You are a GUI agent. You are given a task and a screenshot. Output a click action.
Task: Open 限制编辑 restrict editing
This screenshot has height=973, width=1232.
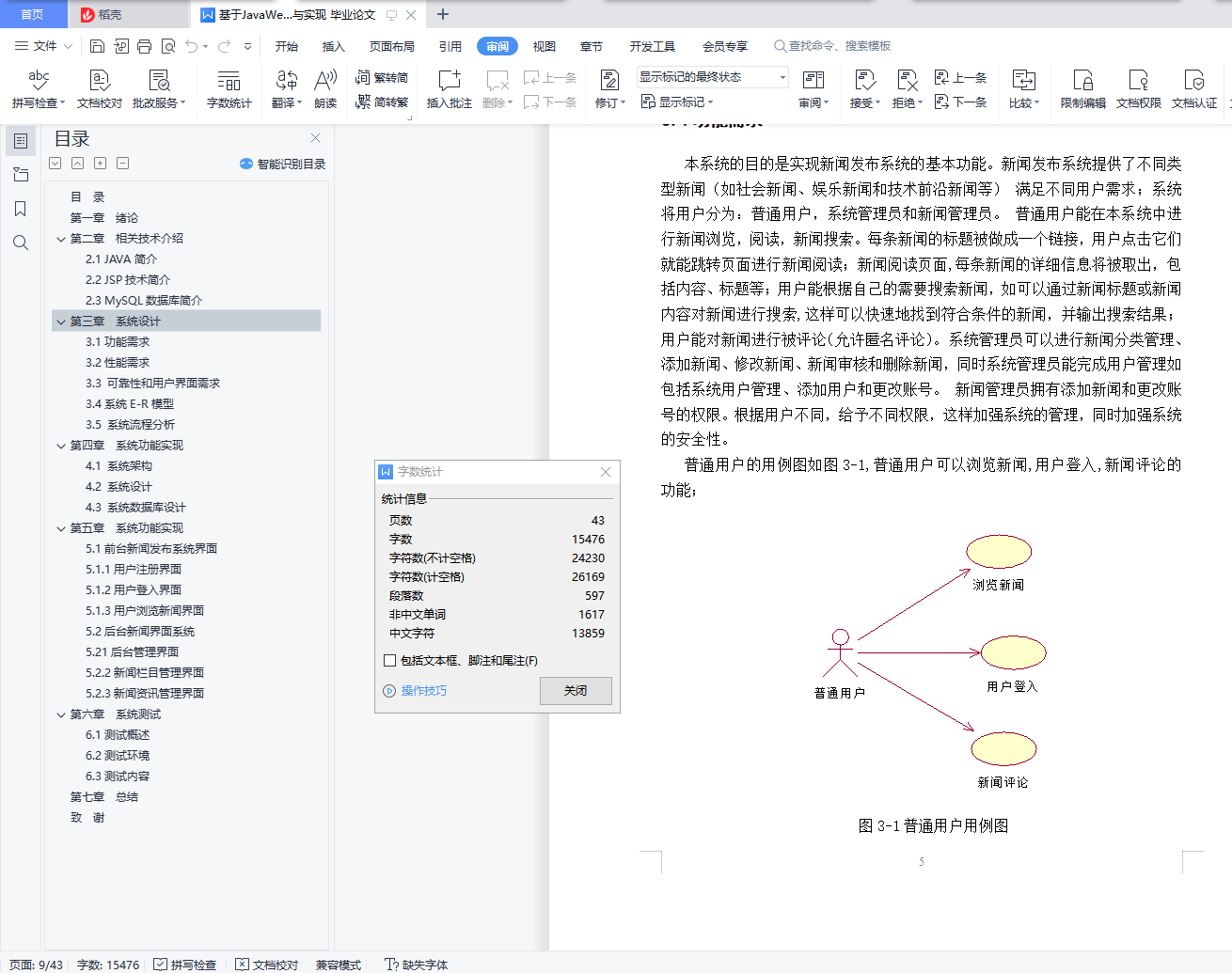tap(1082, 89)
